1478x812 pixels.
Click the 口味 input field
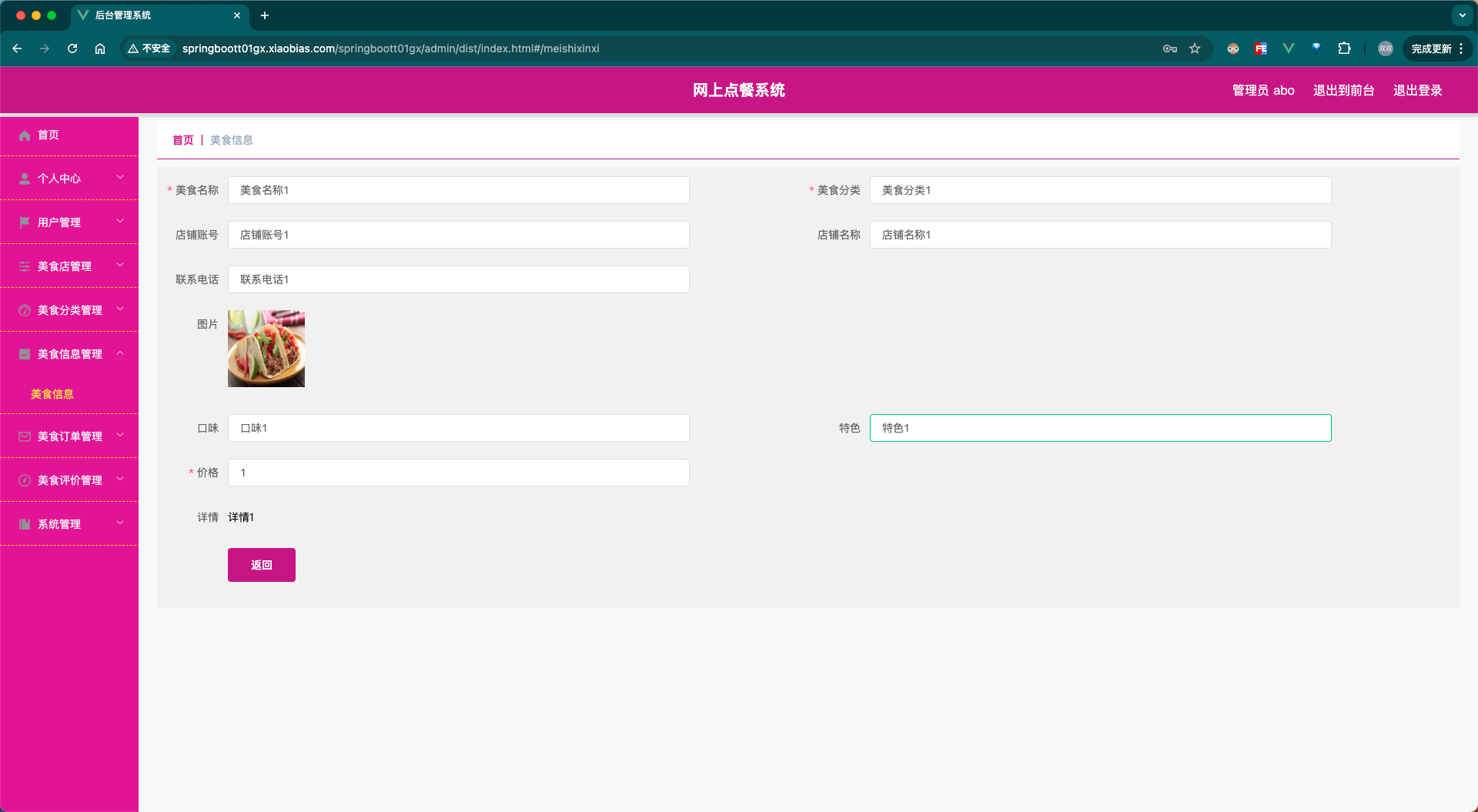point(459,428)
